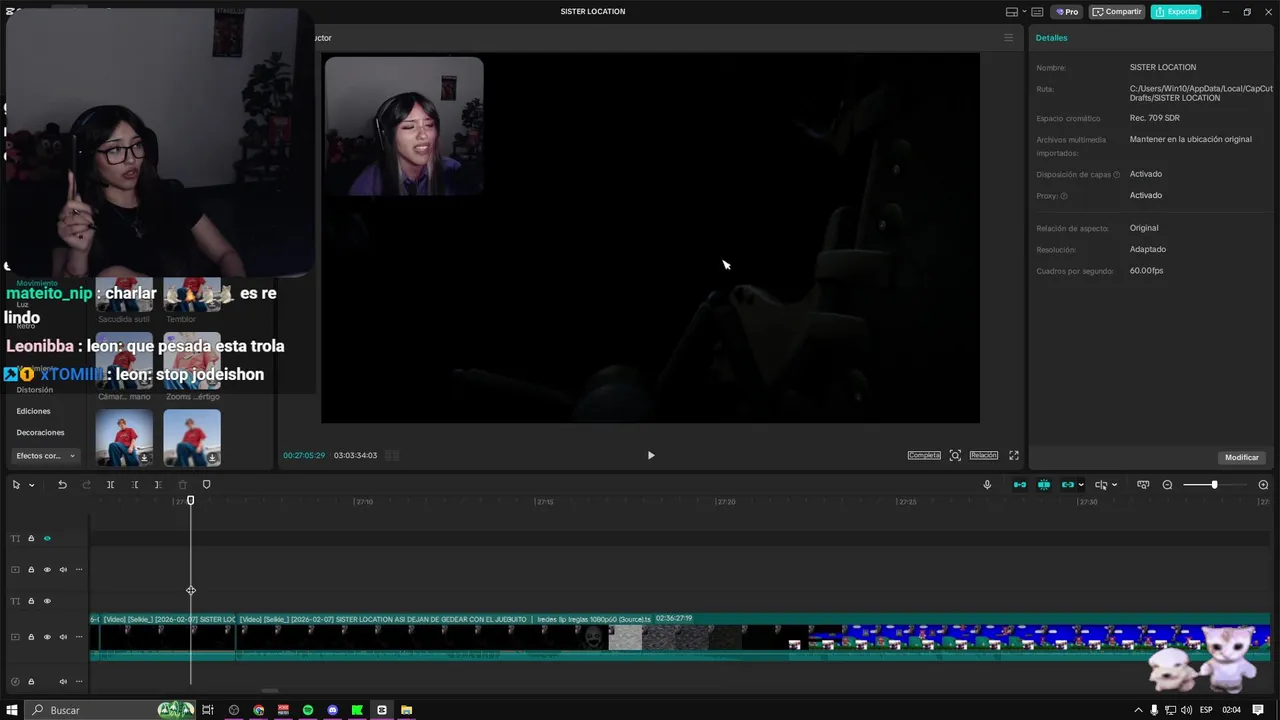Open the selection tool mode dropdown
This screenshot has height=720, width=1280.
tap(32, 485)
